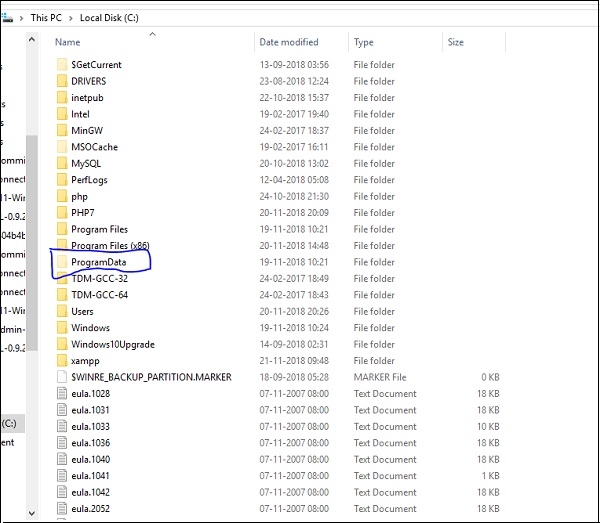600x523 pixels.
Task: Select the eula.1036 document icon
Action: [62, 443]
